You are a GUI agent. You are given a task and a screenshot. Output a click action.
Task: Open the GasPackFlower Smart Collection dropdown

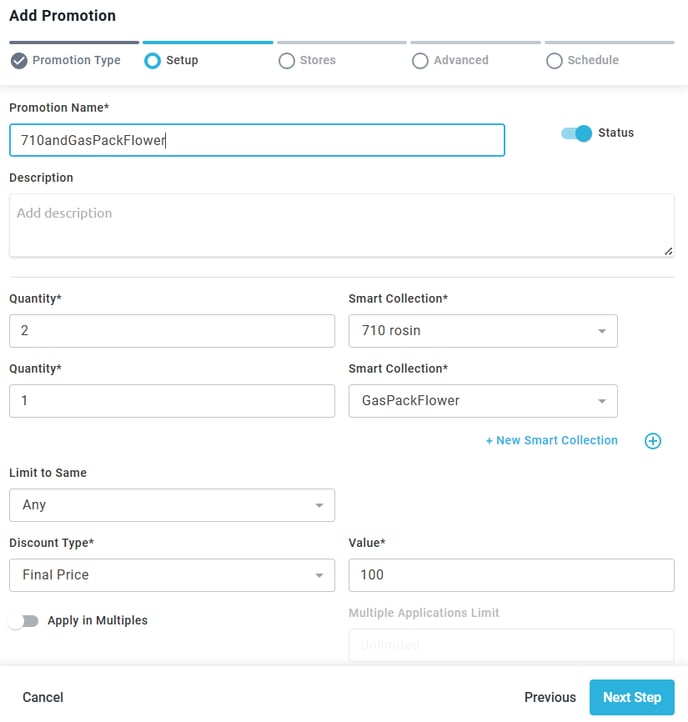tap(483, 401)
